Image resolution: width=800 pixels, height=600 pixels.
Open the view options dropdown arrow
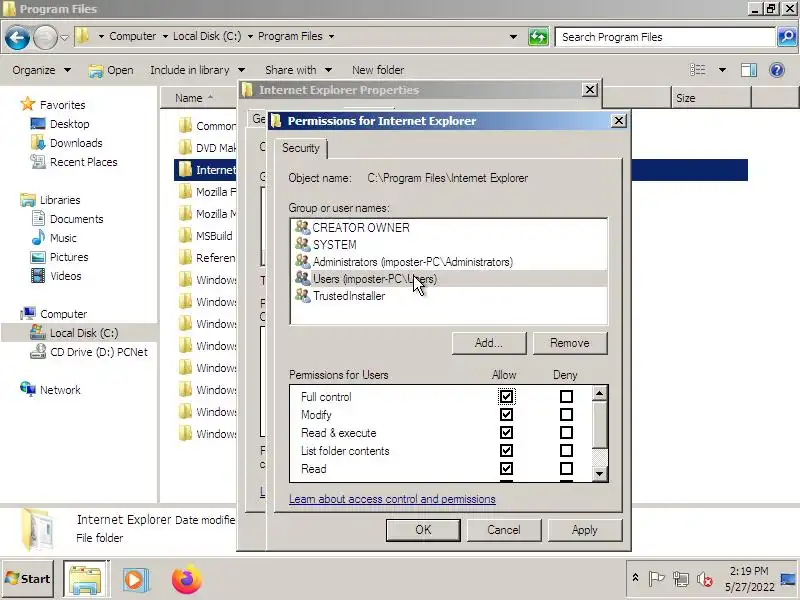[722, 70]
